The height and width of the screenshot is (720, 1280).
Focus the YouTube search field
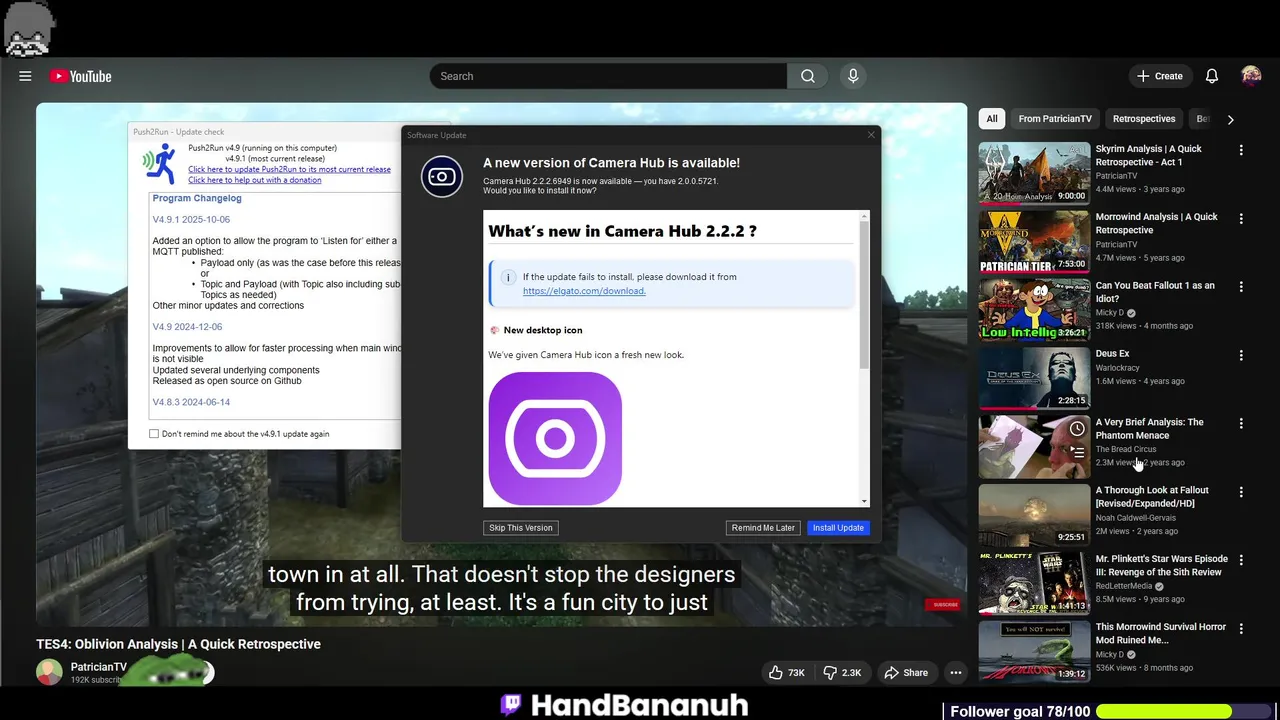pyautogui.click(x=608, y=76)
